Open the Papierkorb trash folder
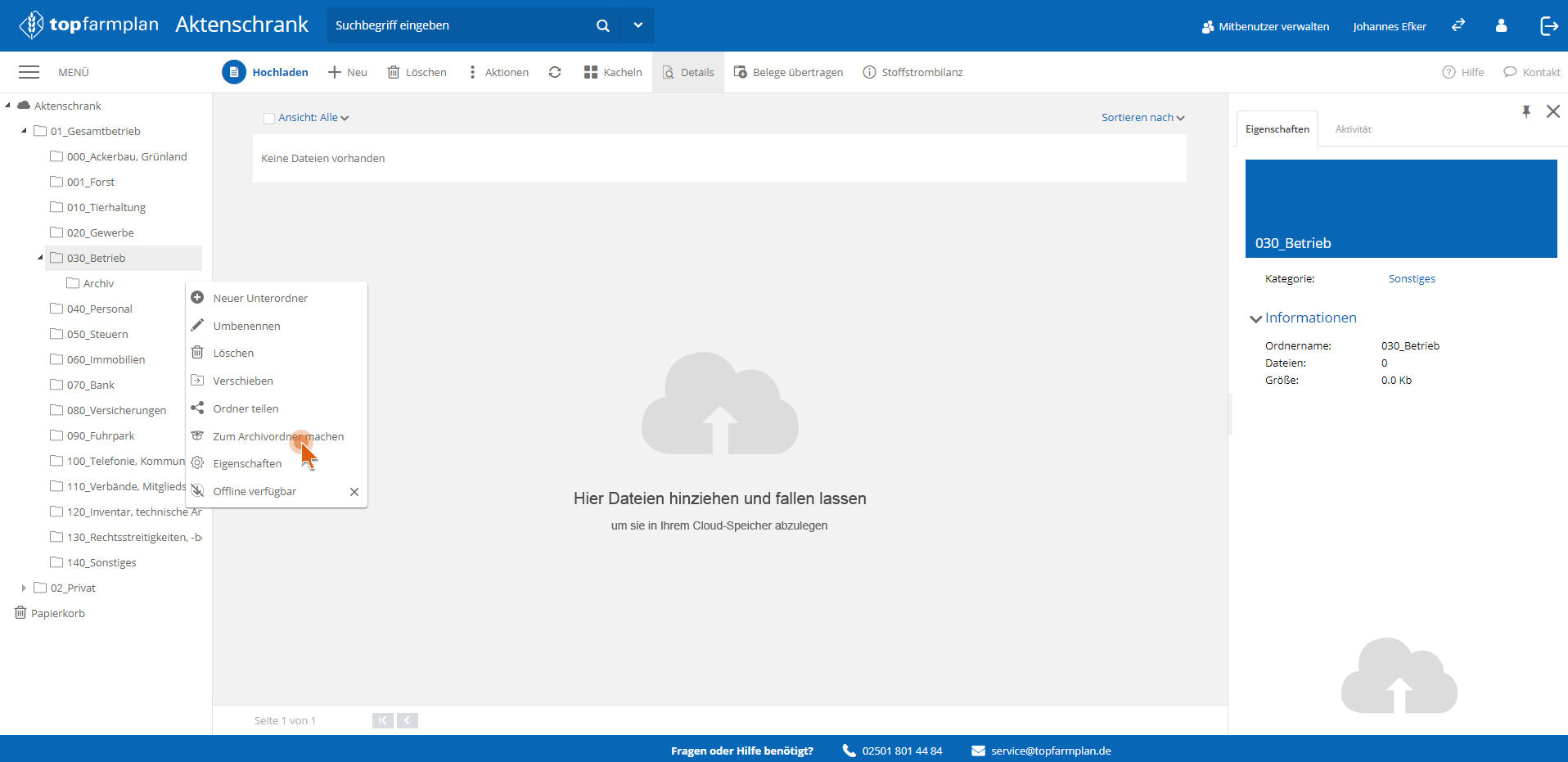The image size is (1568, 762). point(57,613)
